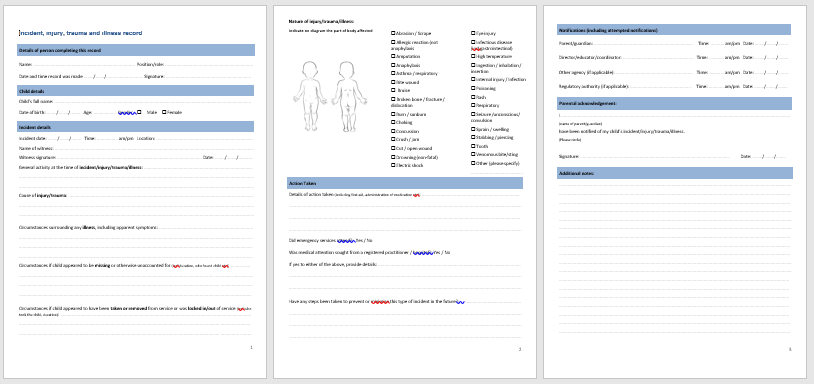Select the 'Additional notes:' heading

tap(675, 173)
